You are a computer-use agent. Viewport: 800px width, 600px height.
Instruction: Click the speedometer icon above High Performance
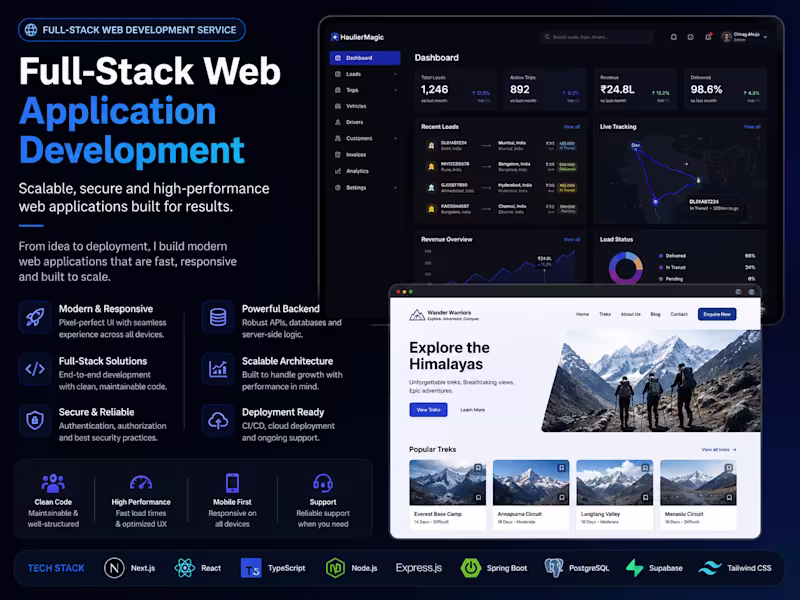click(141, 483)
